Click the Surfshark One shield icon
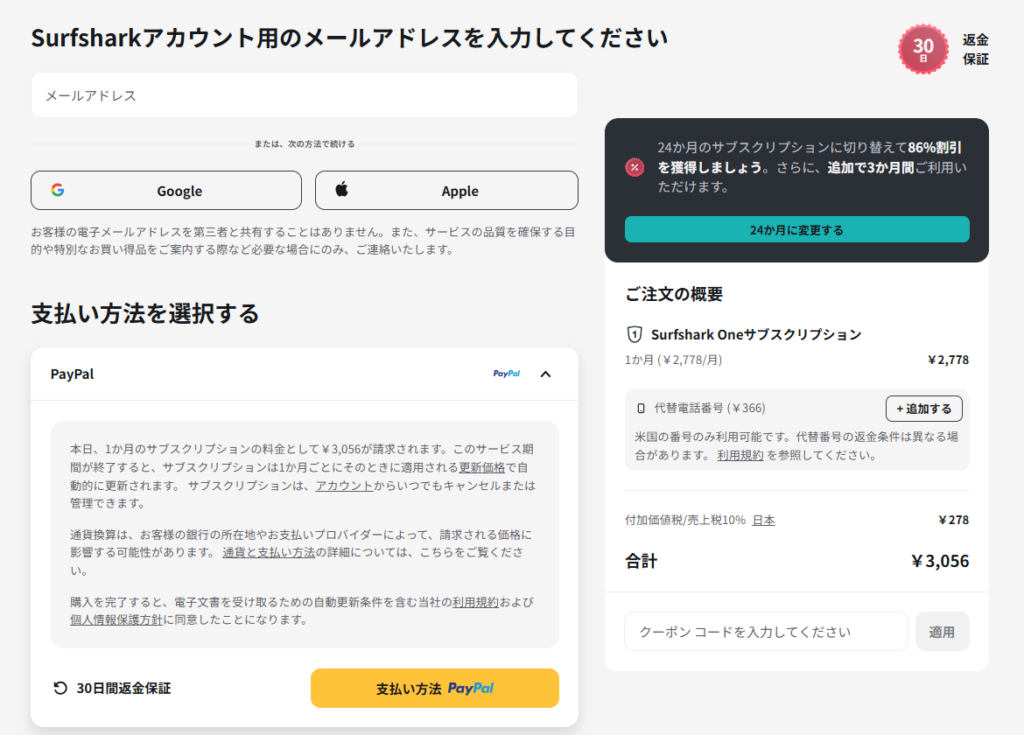Viewport: 1024px width, 735px height. coord(634,335)
